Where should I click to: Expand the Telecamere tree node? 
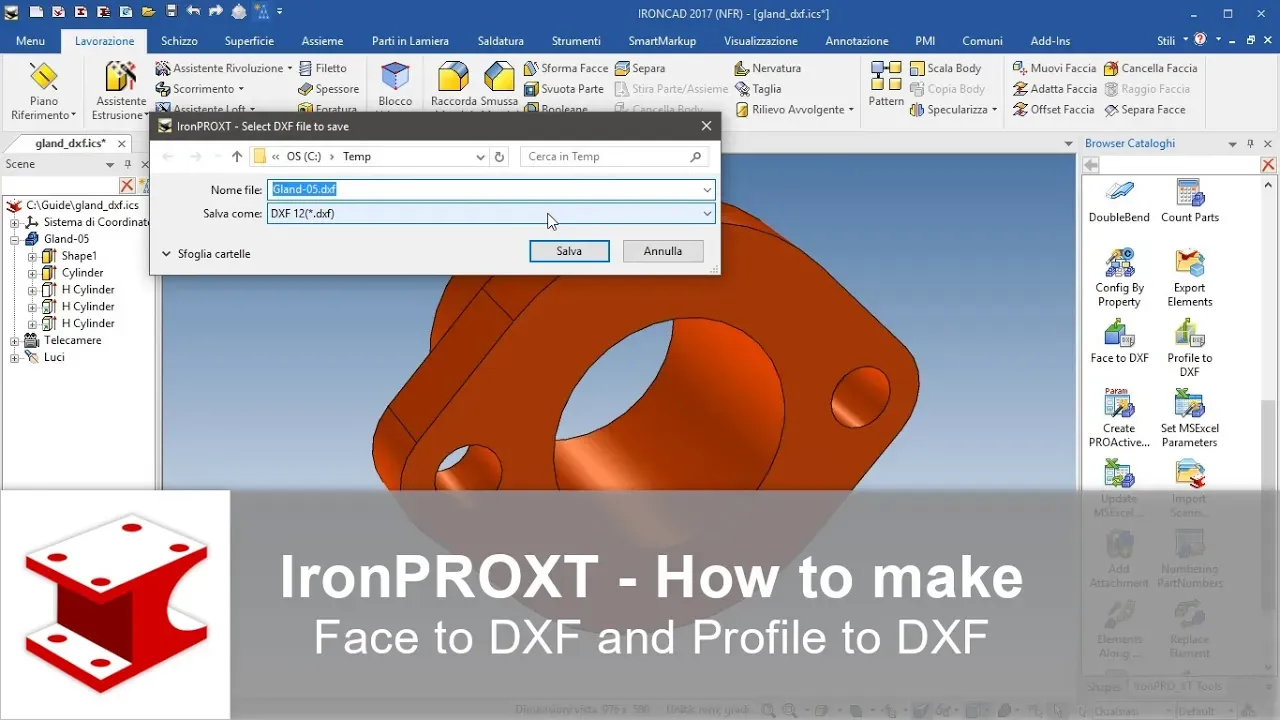[x=15, y=341]
